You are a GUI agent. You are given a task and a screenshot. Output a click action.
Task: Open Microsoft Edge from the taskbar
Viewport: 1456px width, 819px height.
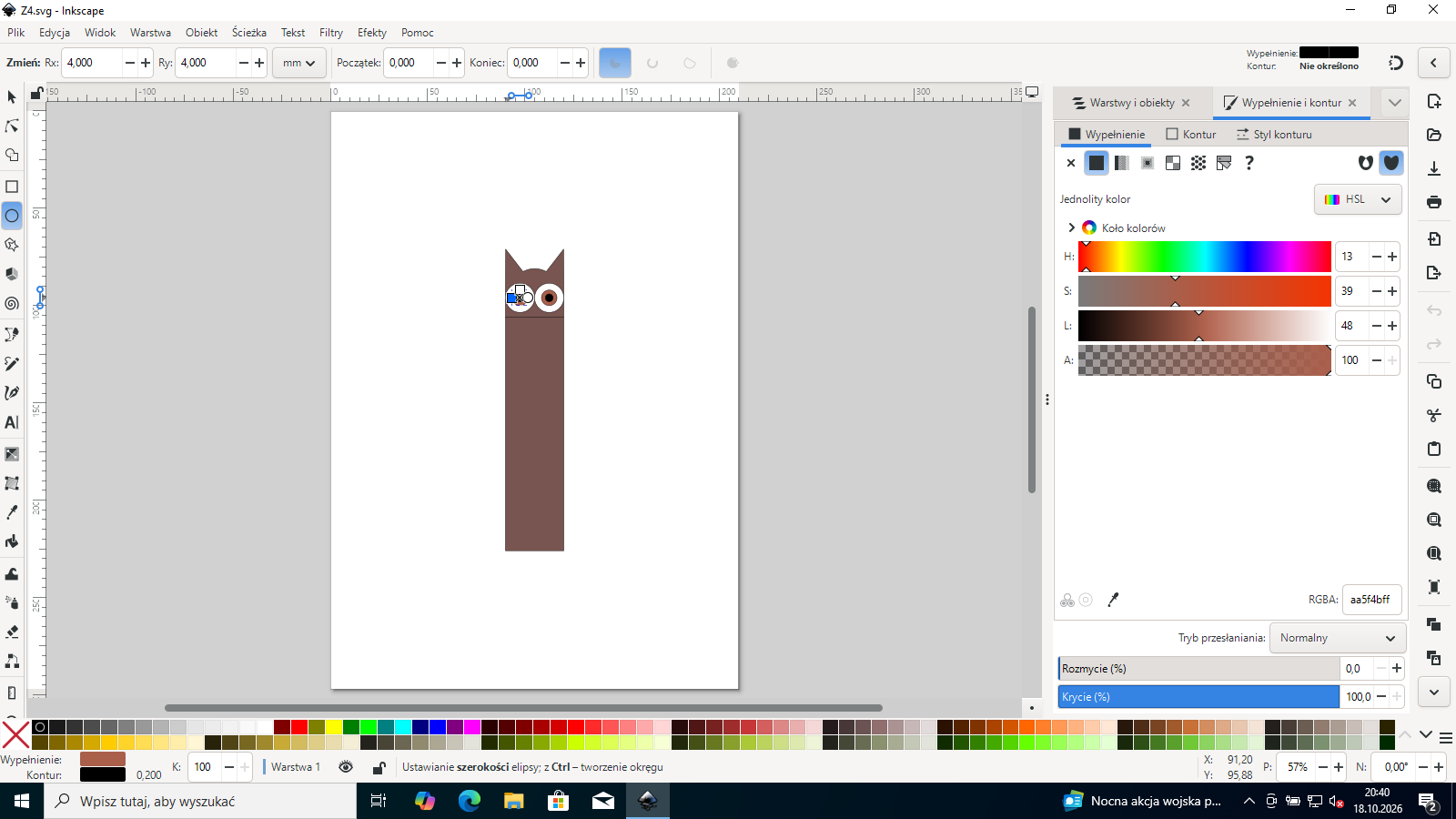(470, 801)
